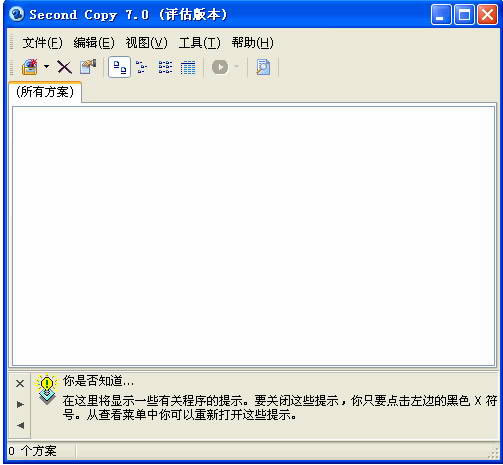Screen dimensions: 503x465
Task: Select the (所有方案) tab
Action: coord(45,92)
